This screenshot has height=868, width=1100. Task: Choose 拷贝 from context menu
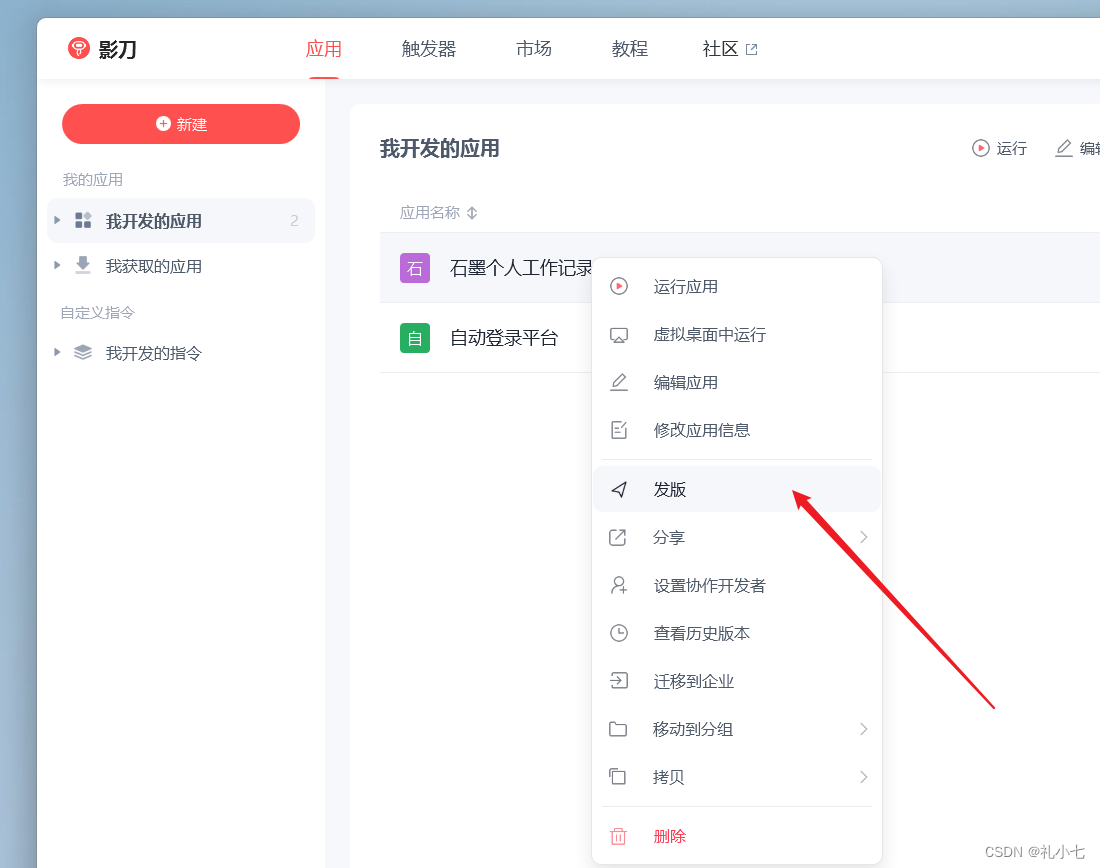click(737, 777)
